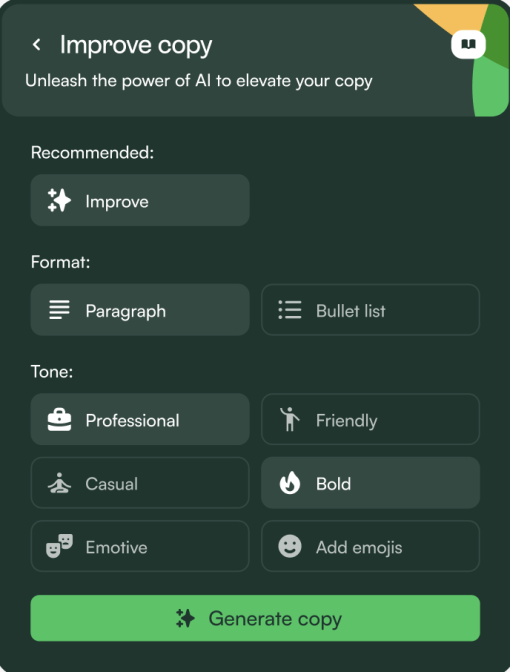Image resolution: width=510 pixels, height=672 pixels.
Task: Click the meditating person Casual icon
Action: [x=59, y=483]
